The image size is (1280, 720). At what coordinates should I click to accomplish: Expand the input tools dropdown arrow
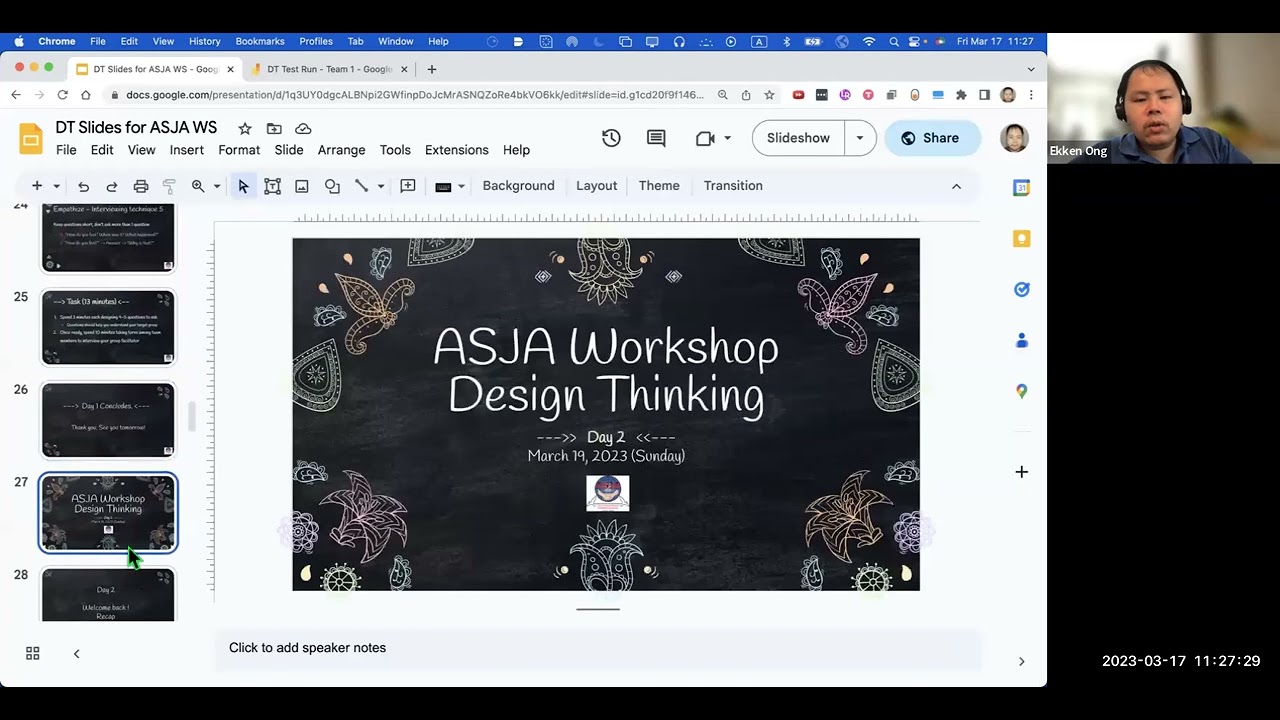click(461, 186)
